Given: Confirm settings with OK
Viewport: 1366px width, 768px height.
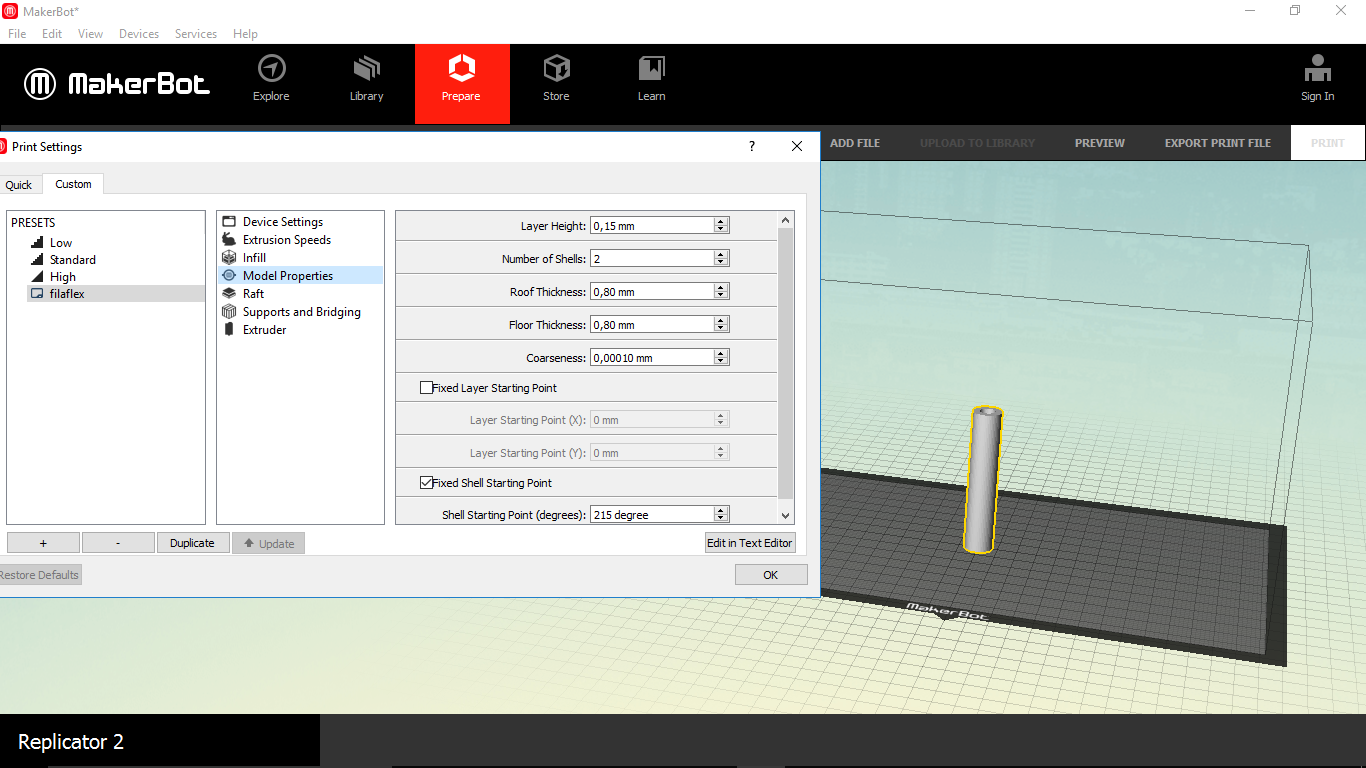Looking at the screenshot, I should [x=771, y=575].
